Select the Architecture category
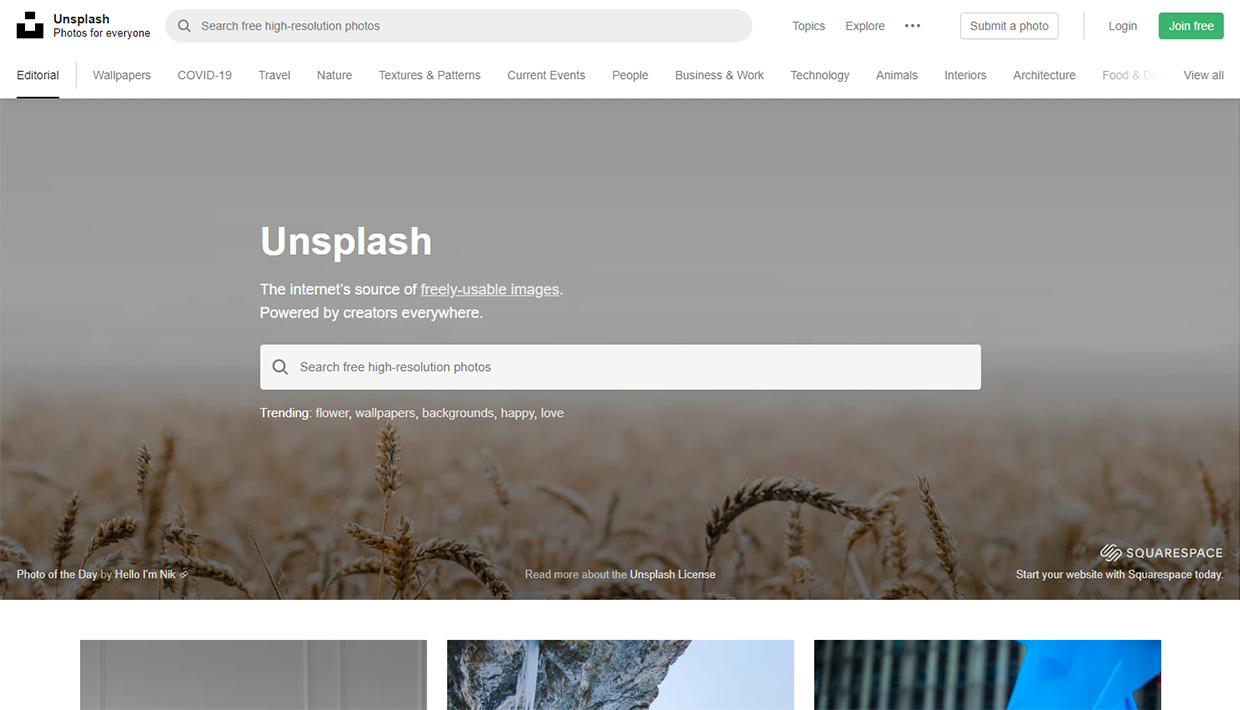The width and height of the screenshot is (1240, 710). 1044,75
